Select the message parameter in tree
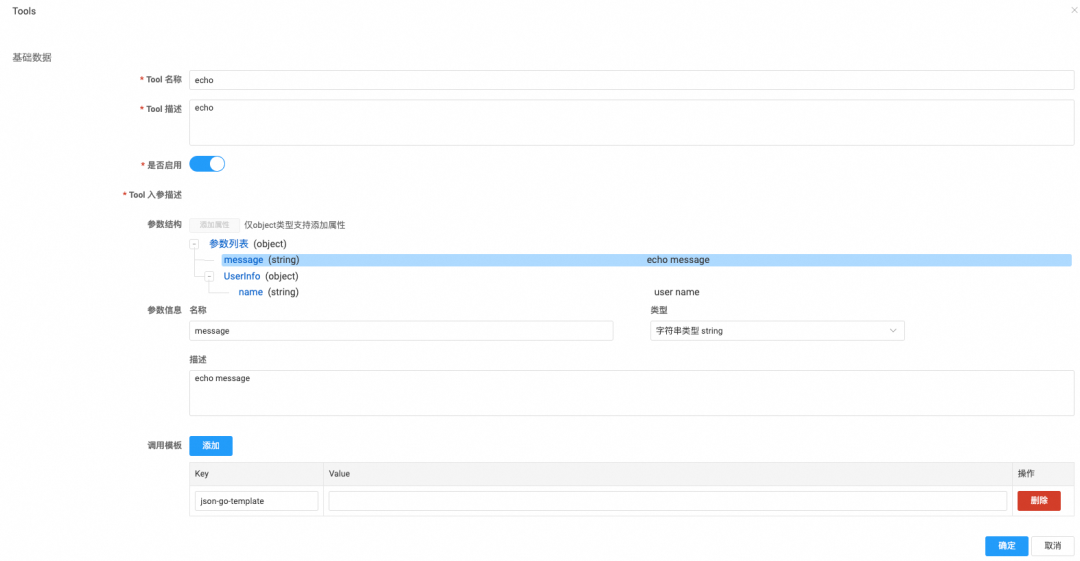Image resolution: width=1080 pixels, height=561 pixels. coord(243,260)
